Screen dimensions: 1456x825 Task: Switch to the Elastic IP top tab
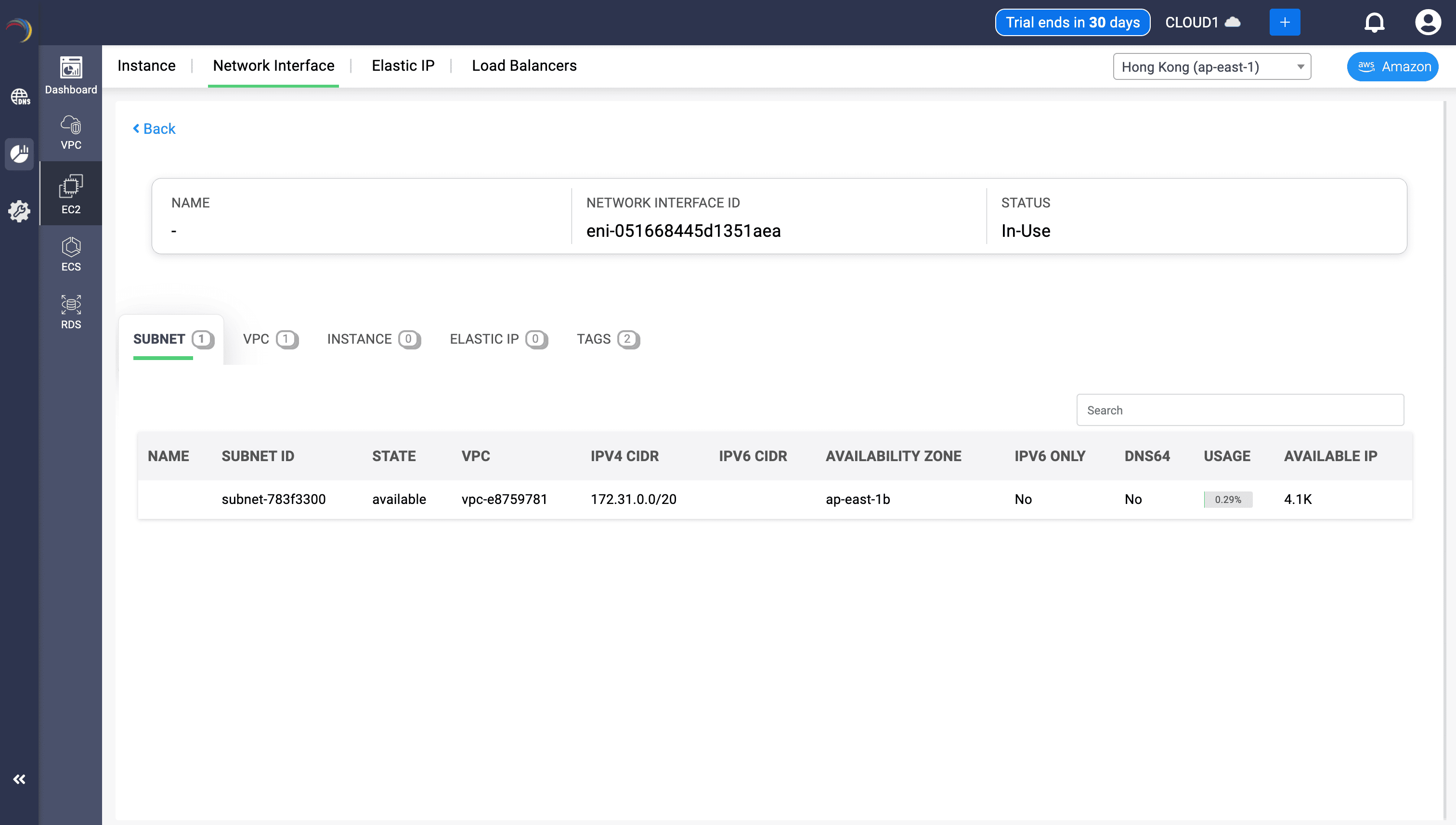(x=403, y=66)
